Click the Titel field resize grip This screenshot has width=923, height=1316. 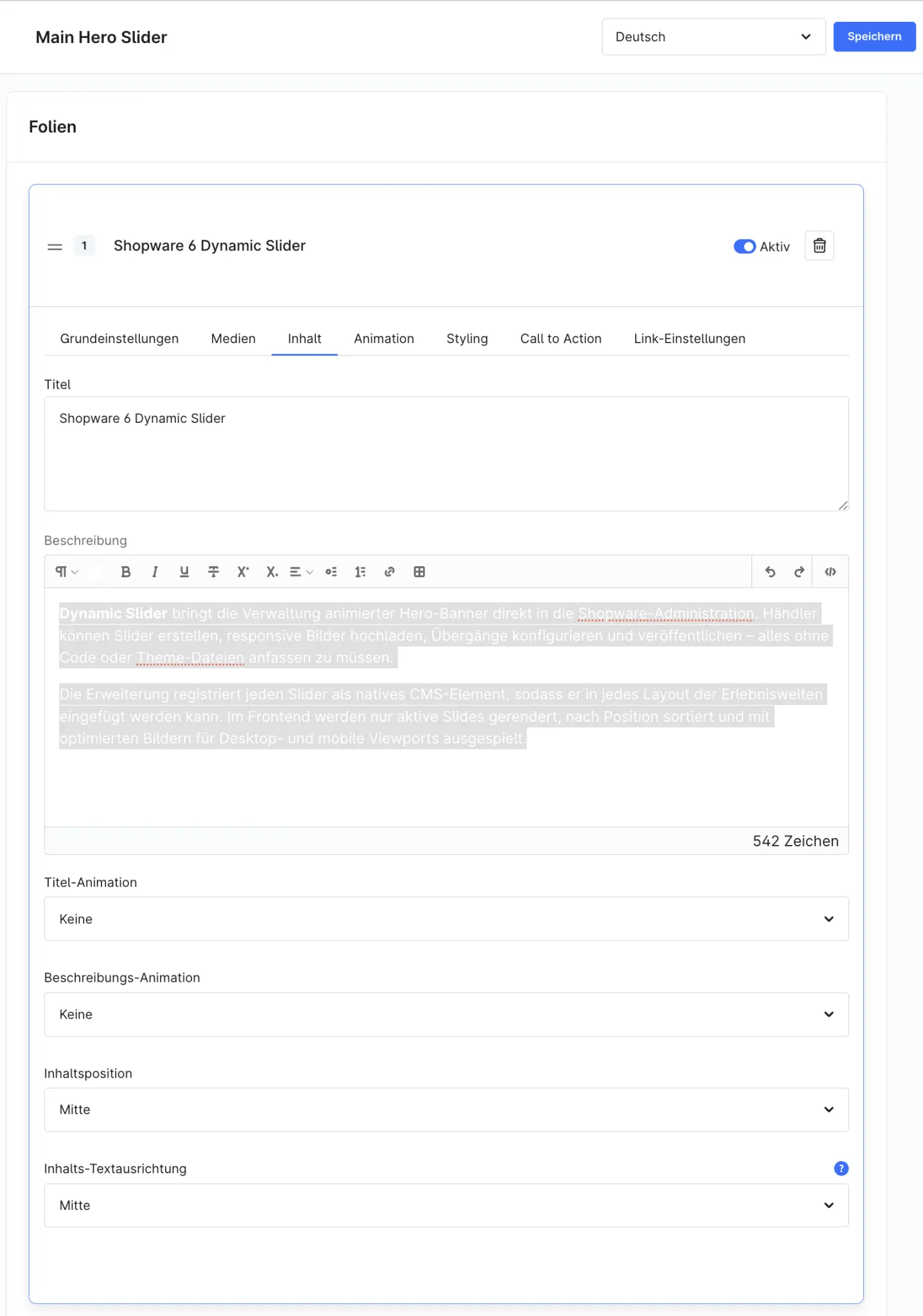[843, 506]
